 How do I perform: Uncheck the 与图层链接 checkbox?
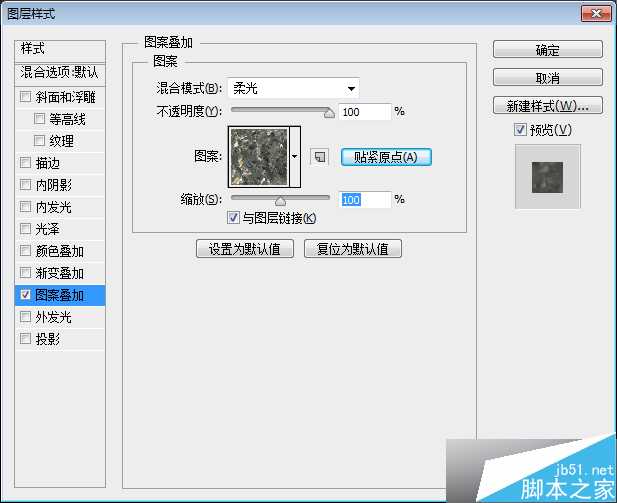click(233, 218)
